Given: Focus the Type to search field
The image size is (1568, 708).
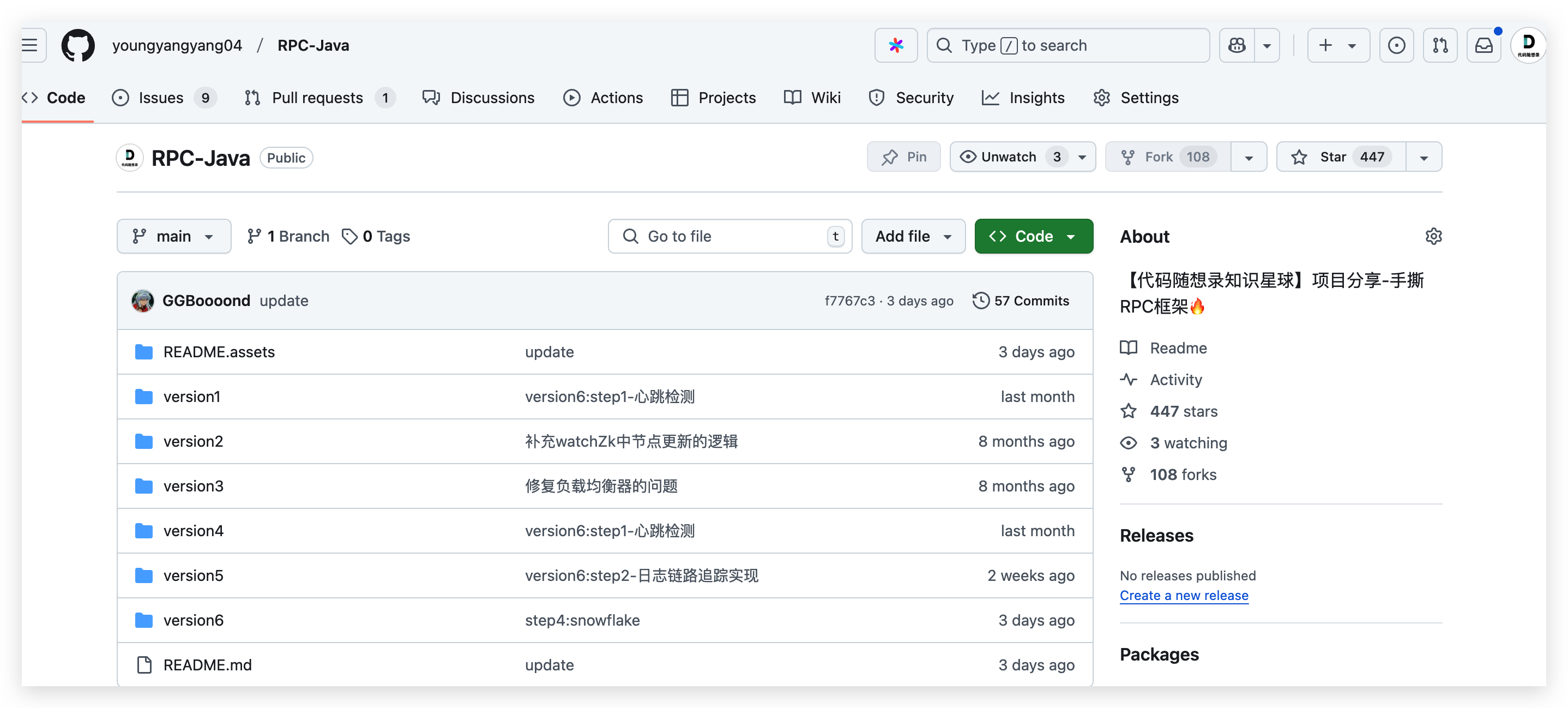Looking at the screenshot, I should 1068,45.
